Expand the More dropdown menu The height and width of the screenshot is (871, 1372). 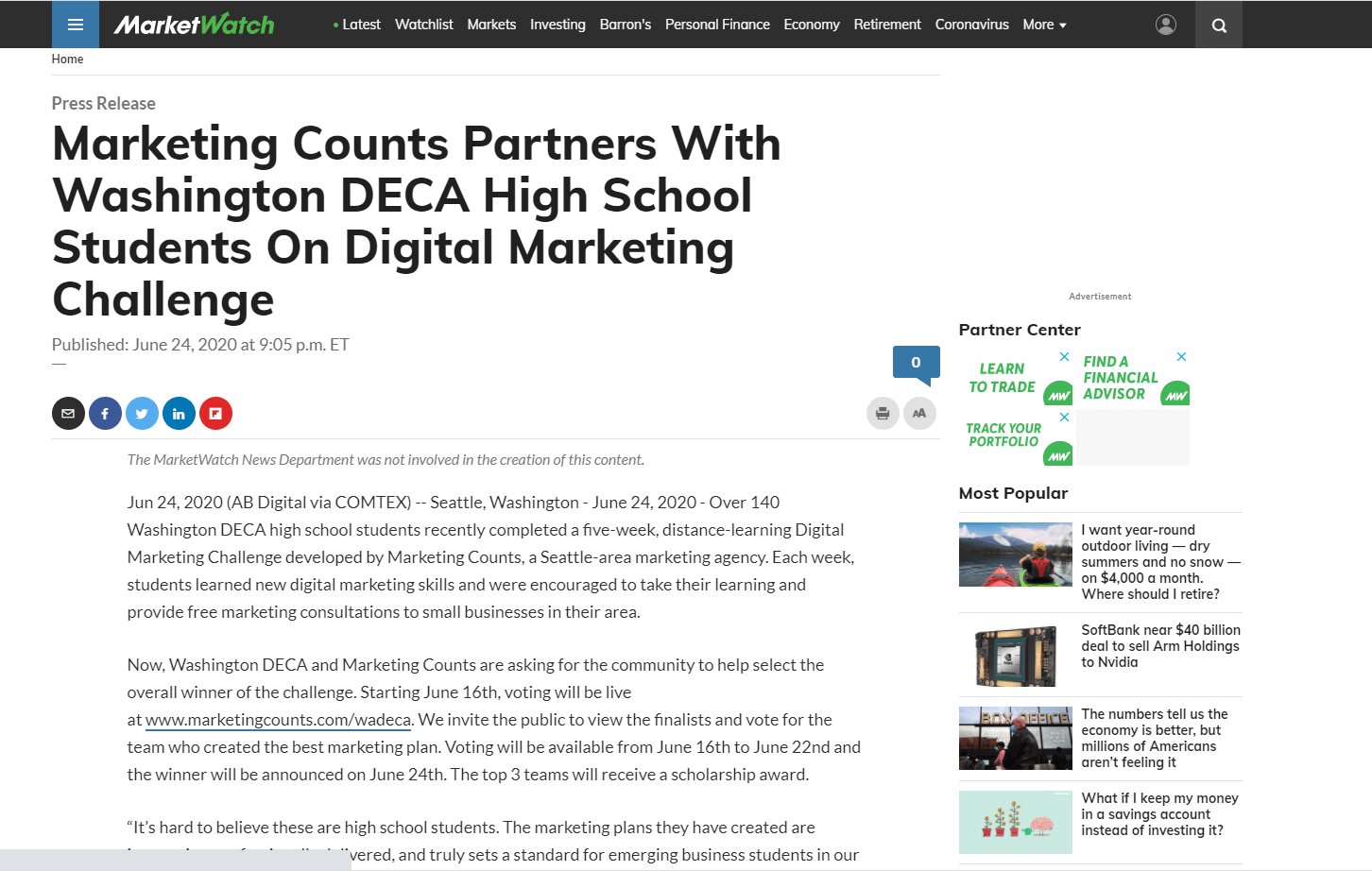click(1044, 25)
